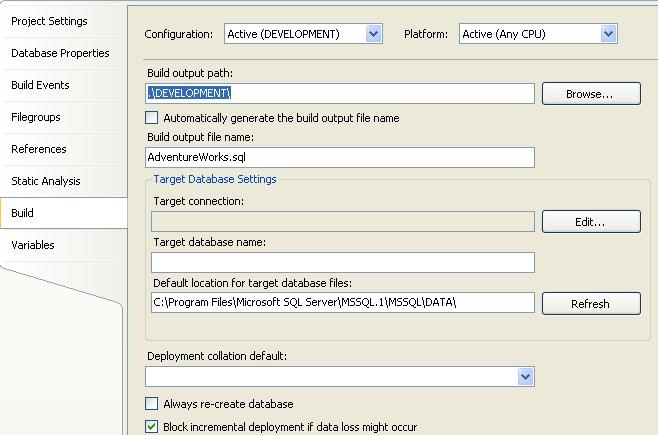658x435 pixels.
Task: Open the Static Analysis tab
Action: tap(46, 181)
